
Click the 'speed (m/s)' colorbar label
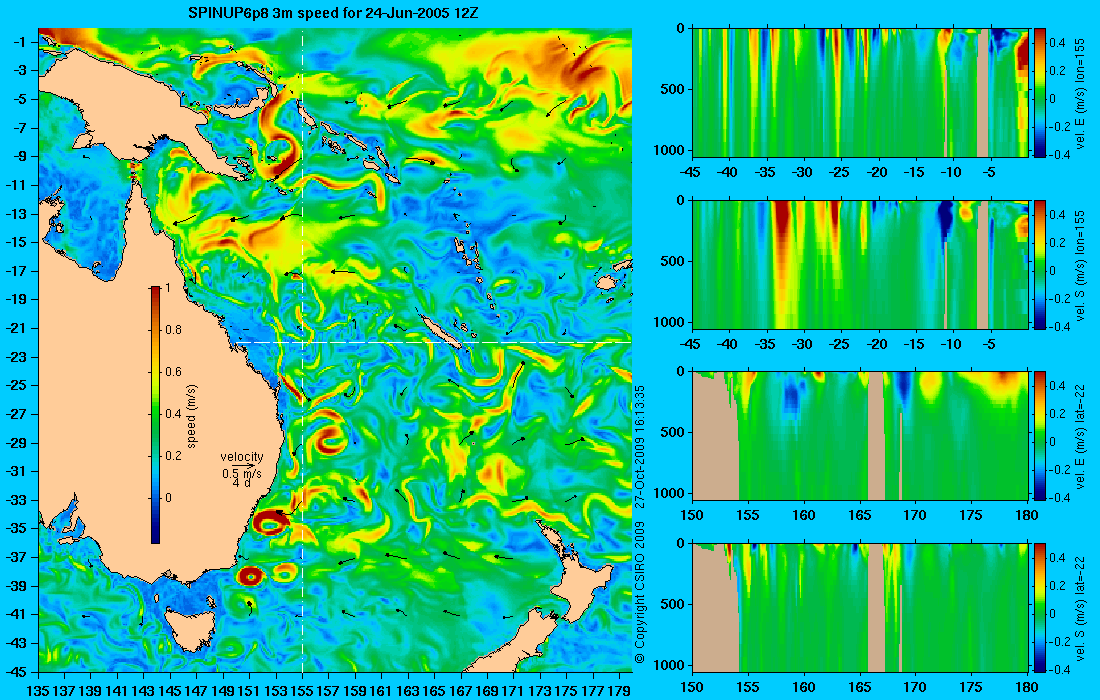(x=192, y=416)
